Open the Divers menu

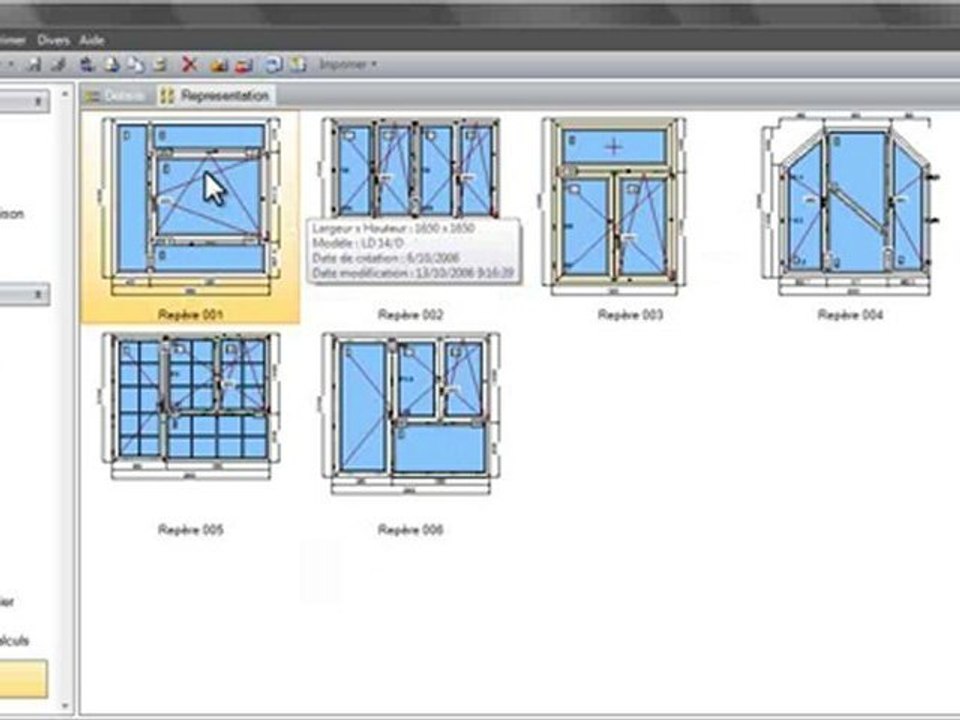point(53,40)
